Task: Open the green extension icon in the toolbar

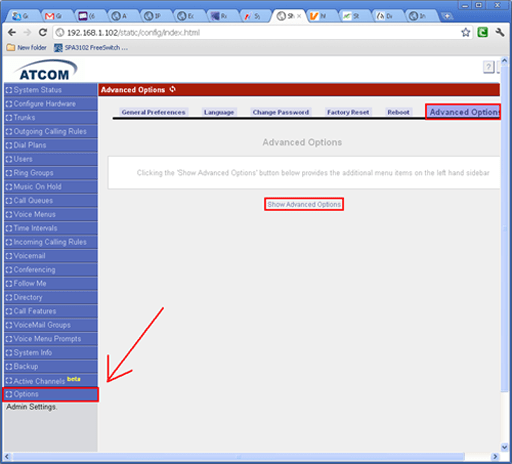Action: pyautogui.click(x=483, y=32)
